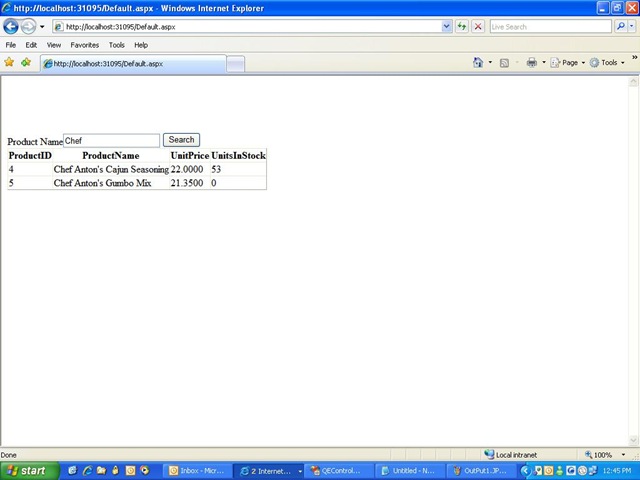Open the 2 Internet Explorer taskbar group
Viewport: 640px width, 480px height.
click(x=268, y=471)
